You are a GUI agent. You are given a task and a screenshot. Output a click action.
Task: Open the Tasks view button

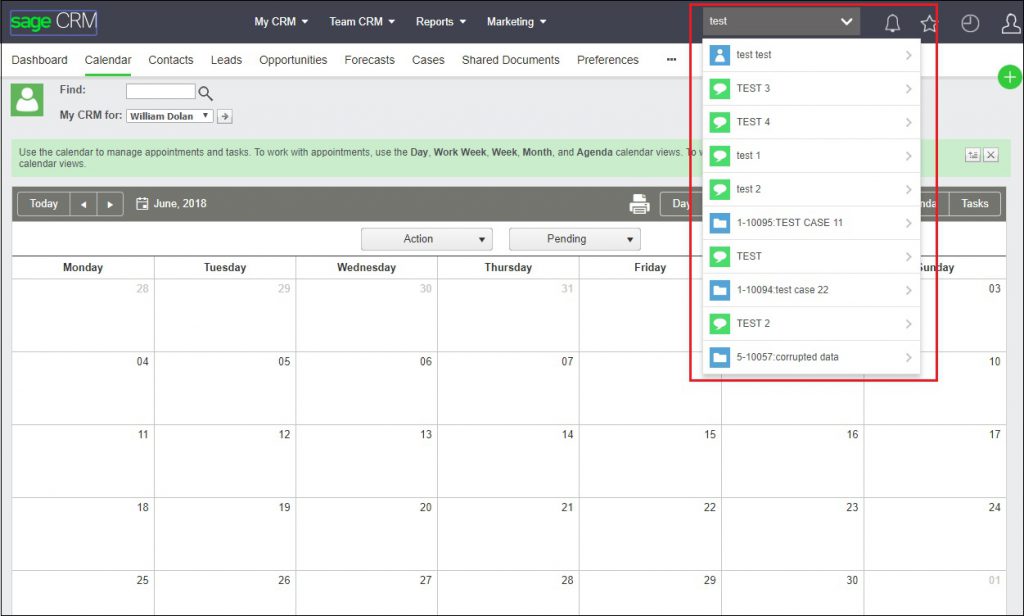[973, 203]
